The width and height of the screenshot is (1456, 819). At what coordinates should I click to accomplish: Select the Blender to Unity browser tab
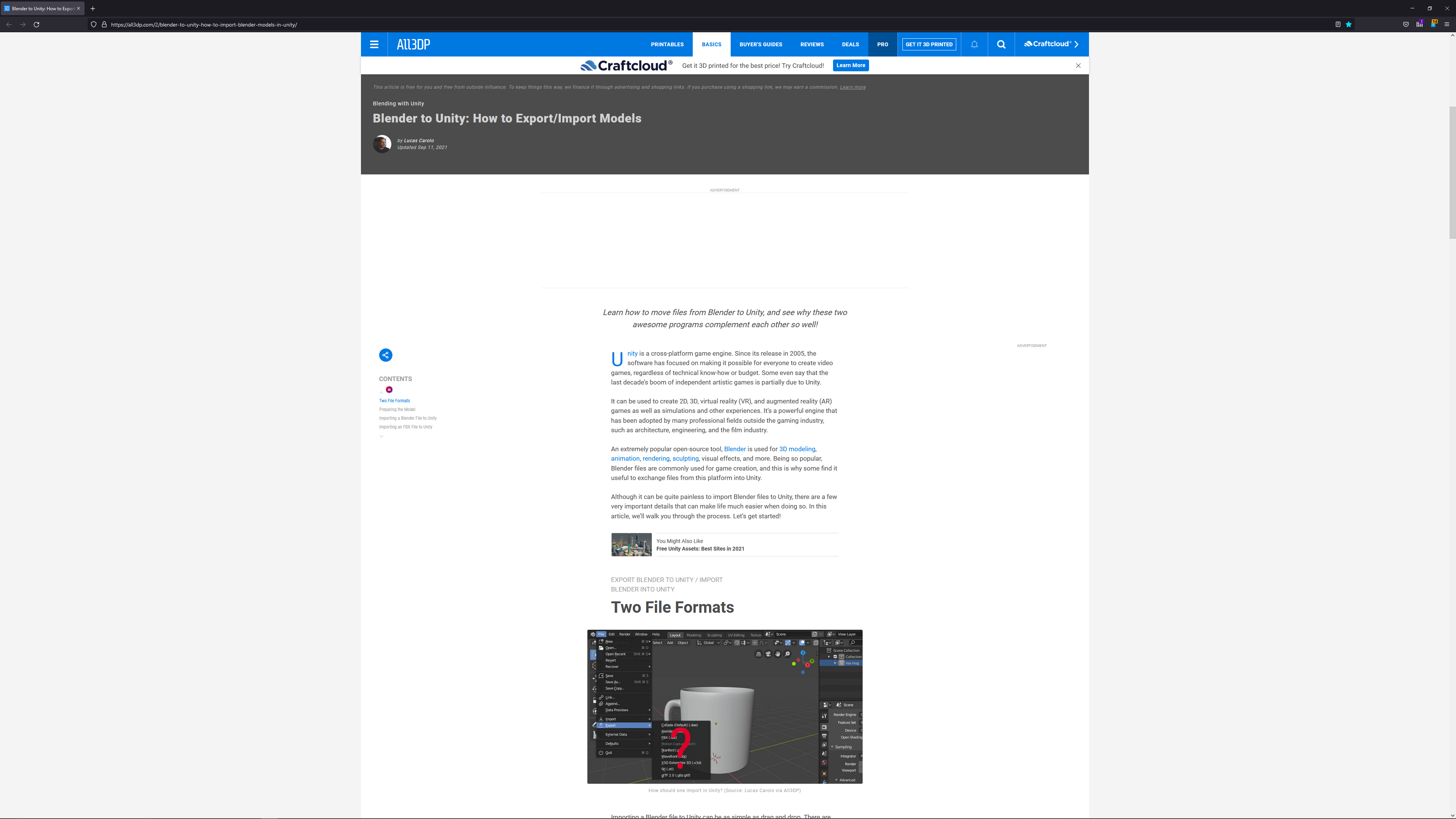click(42, 8)
